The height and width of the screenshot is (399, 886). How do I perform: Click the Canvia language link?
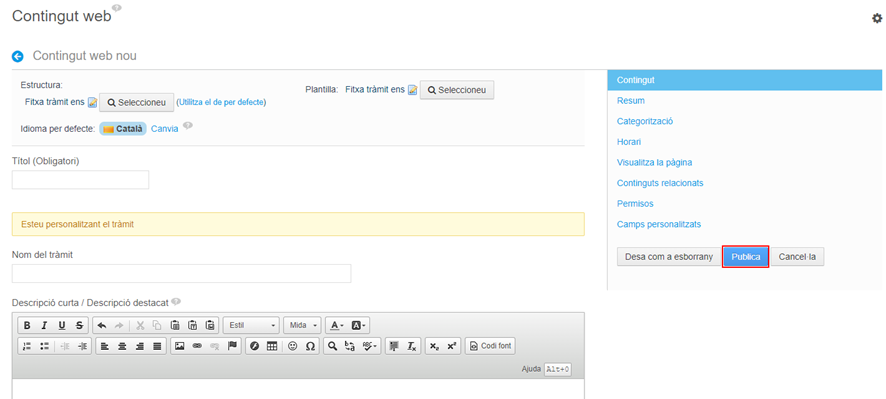[164, 129]
